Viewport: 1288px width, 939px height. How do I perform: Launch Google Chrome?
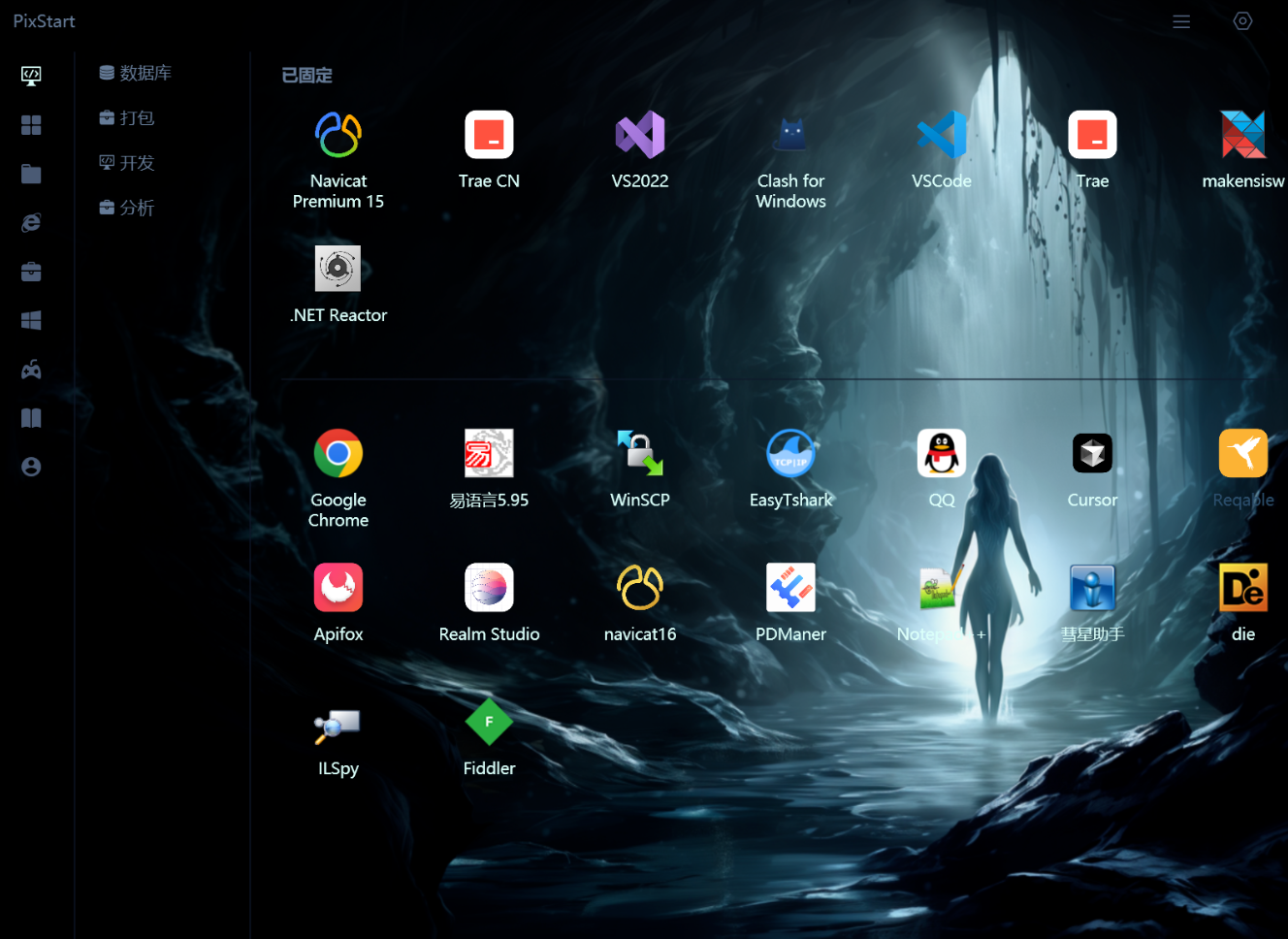[x=338, y=453]
